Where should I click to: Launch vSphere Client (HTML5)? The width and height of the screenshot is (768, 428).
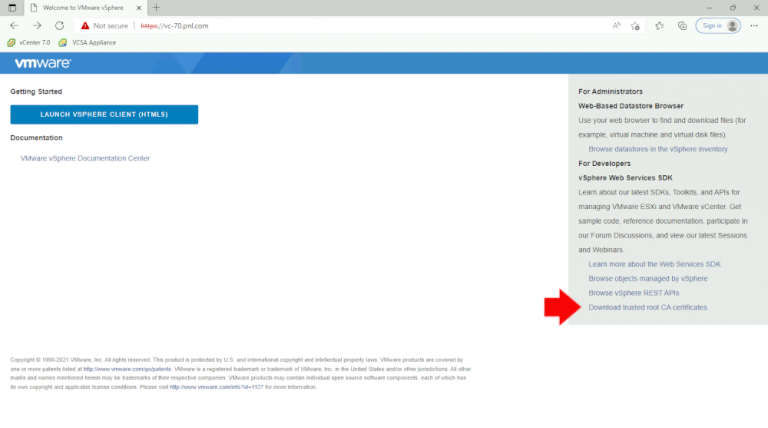(104, 115)
